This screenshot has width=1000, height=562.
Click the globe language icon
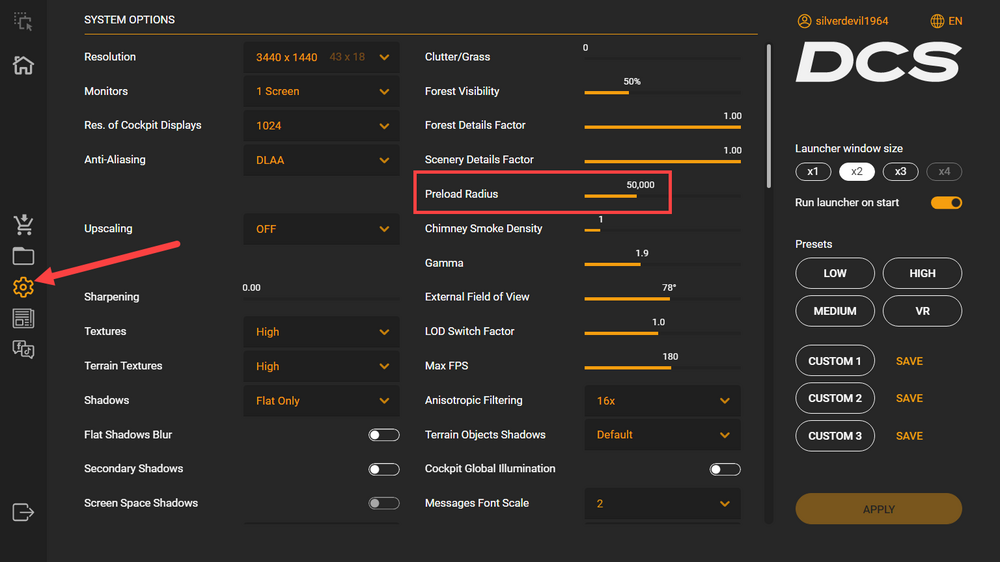937,21
